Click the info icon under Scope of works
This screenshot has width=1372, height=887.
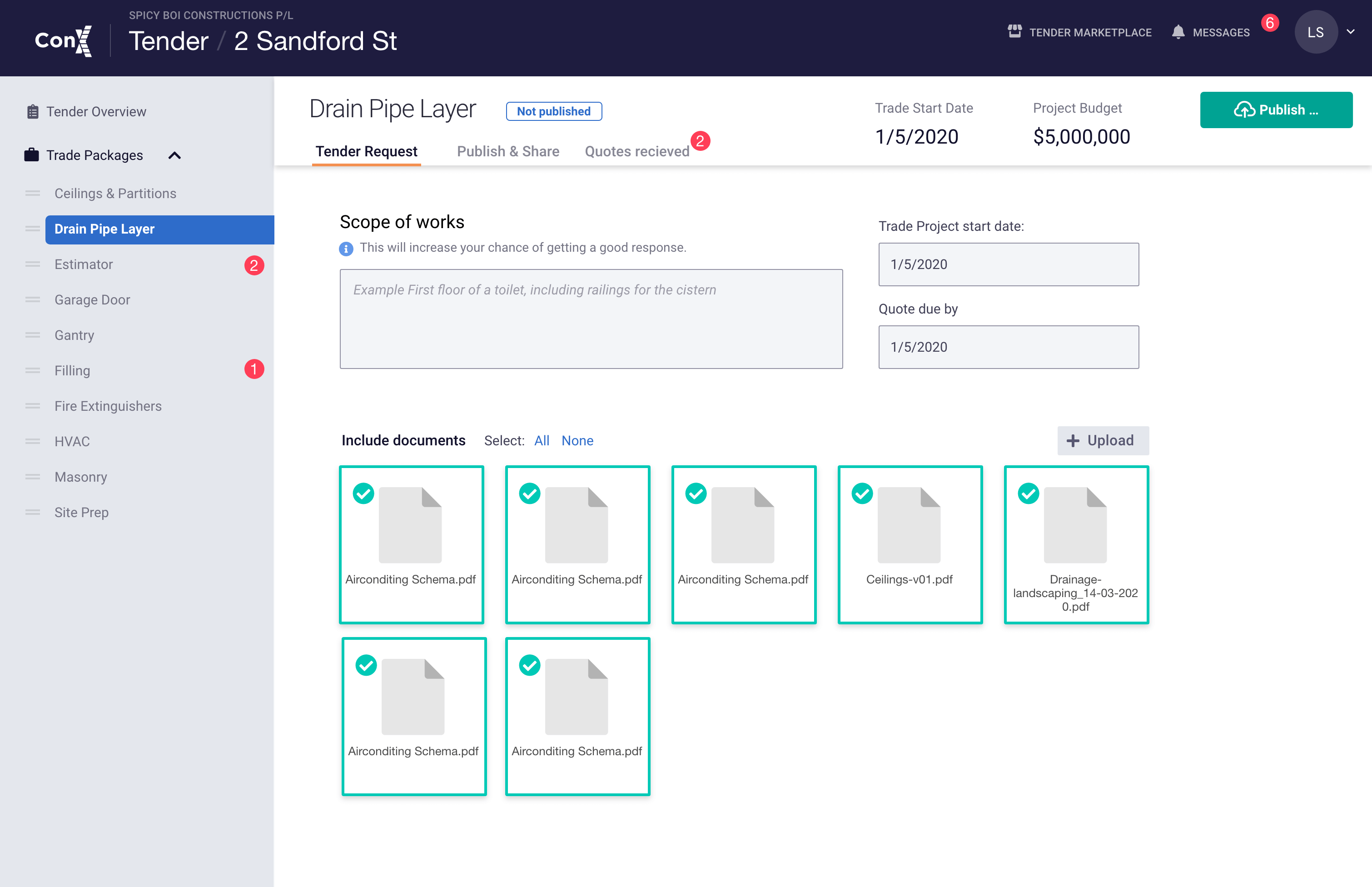point(346,248)
